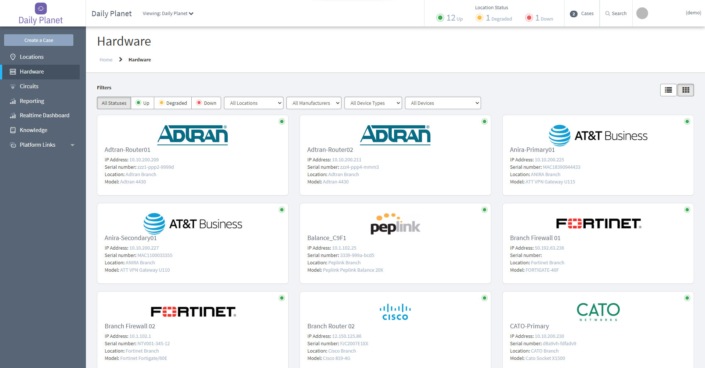This screenshot has width=705, height=368.
Task: Click ATT VPN Gateway U110 model link
Action: coord(145,270)
